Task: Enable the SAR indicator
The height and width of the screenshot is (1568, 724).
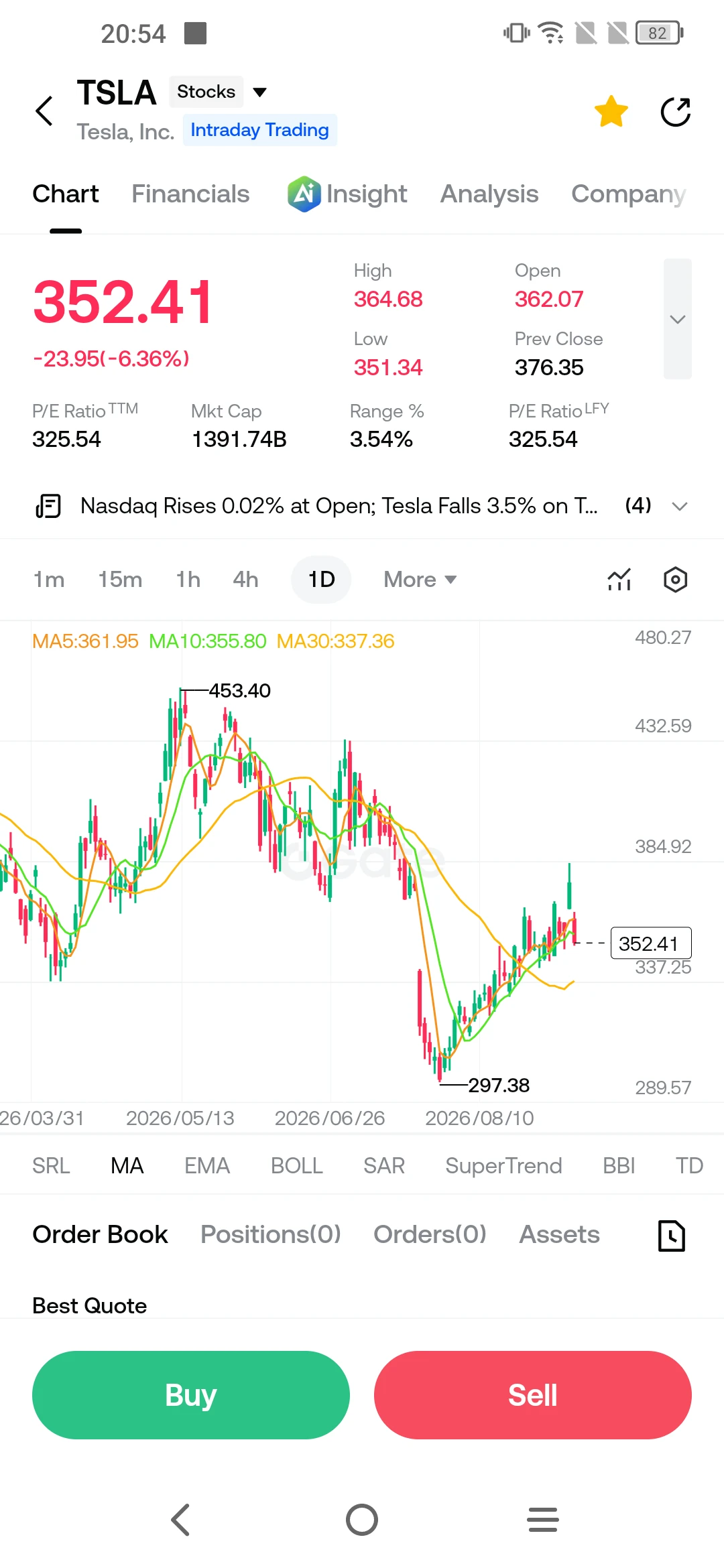Action: tap(384, 1166)
